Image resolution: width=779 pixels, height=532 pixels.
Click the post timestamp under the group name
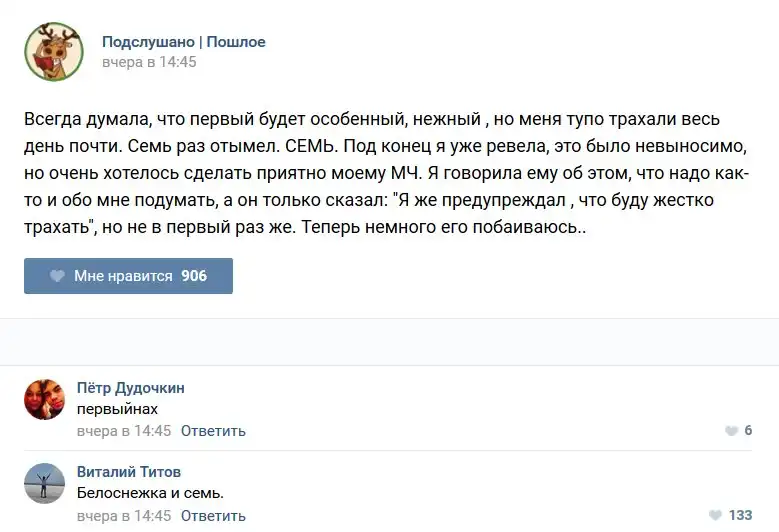(149, 62)
